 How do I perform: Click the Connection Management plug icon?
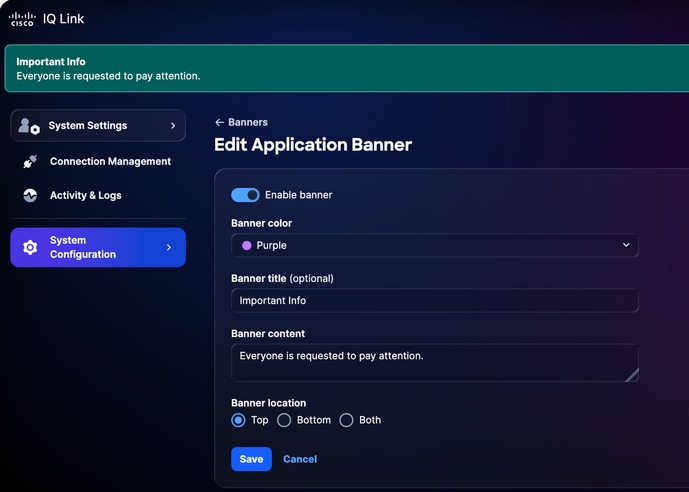pos(30,162)
